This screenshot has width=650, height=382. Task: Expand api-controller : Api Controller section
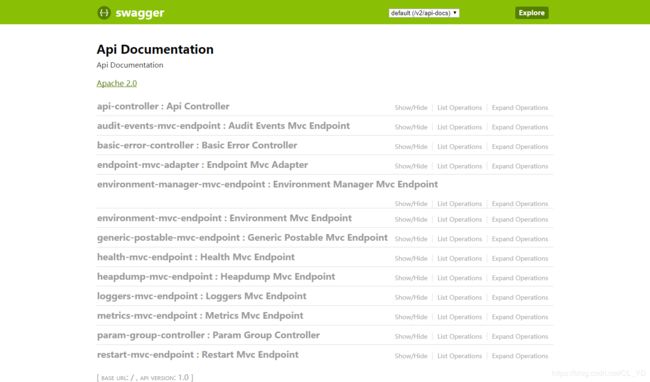[163, 106]
